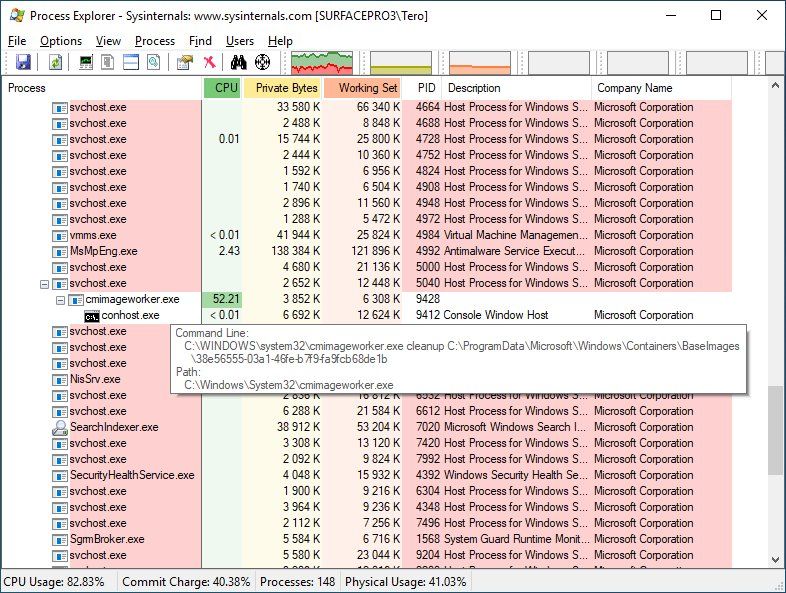
Task: Select the vmms.exe process row
Action: click(367, 235)
